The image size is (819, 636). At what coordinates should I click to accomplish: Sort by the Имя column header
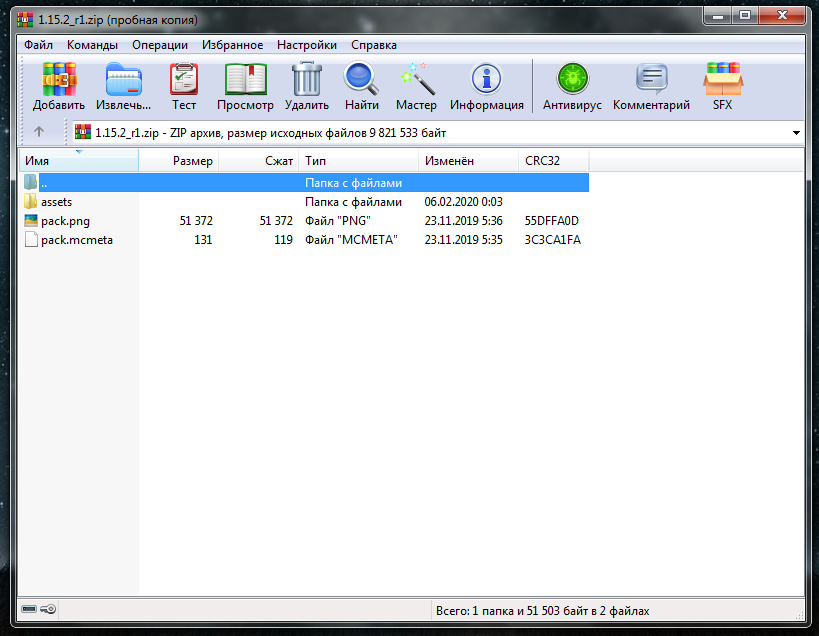point(79,160)
